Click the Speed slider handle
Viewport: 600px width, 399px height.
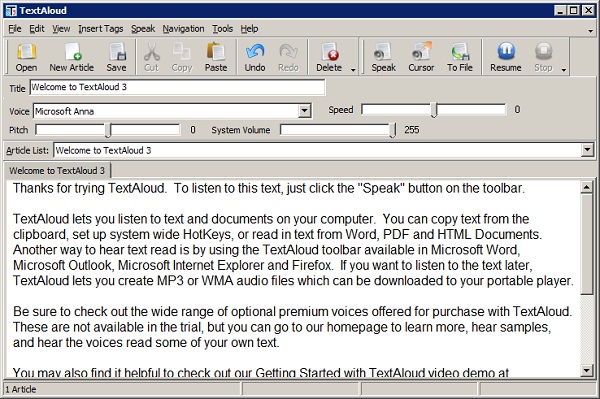pos(434,110)
